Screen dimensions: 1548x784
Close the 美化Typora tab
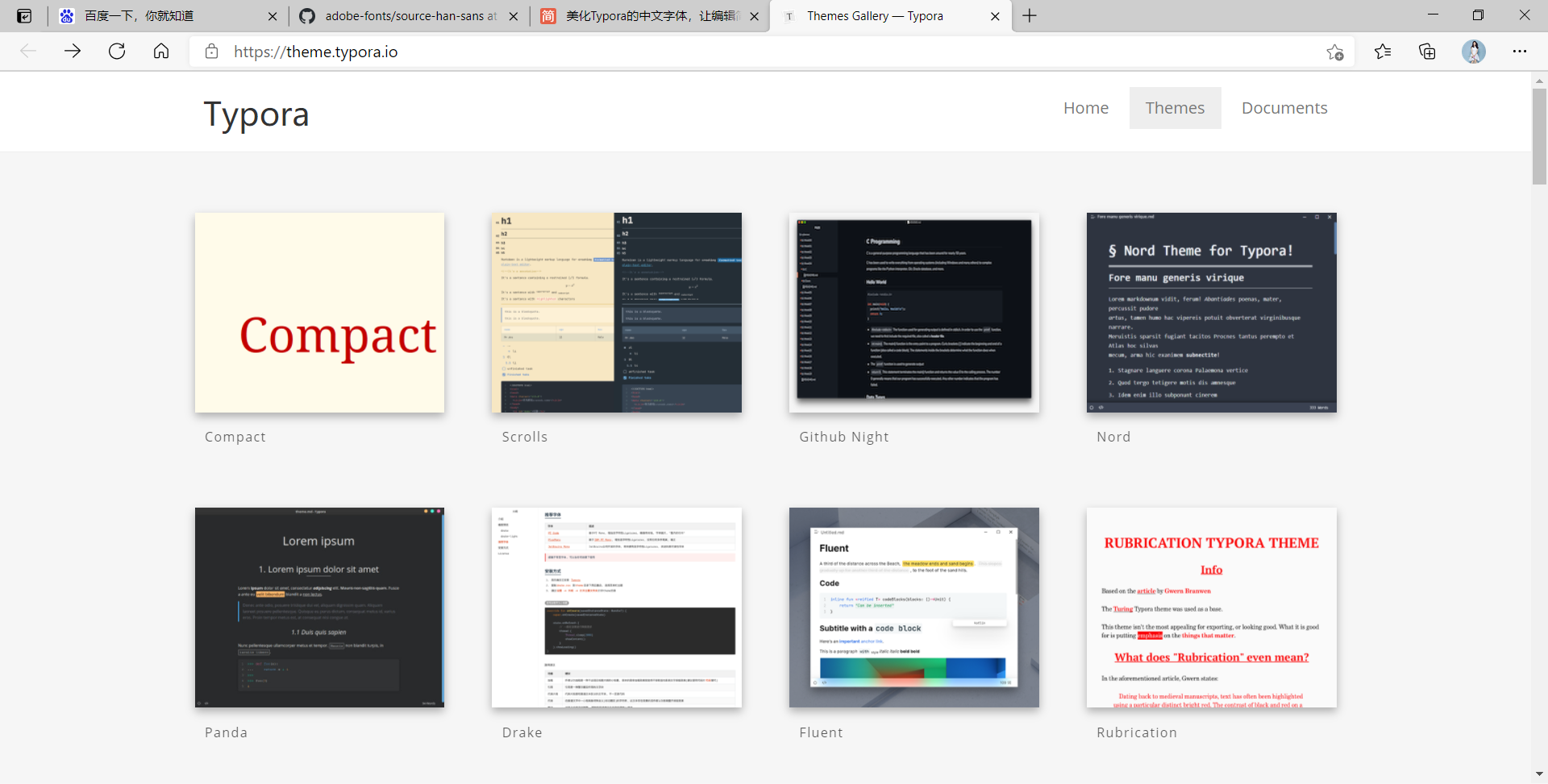coord(754,16)
